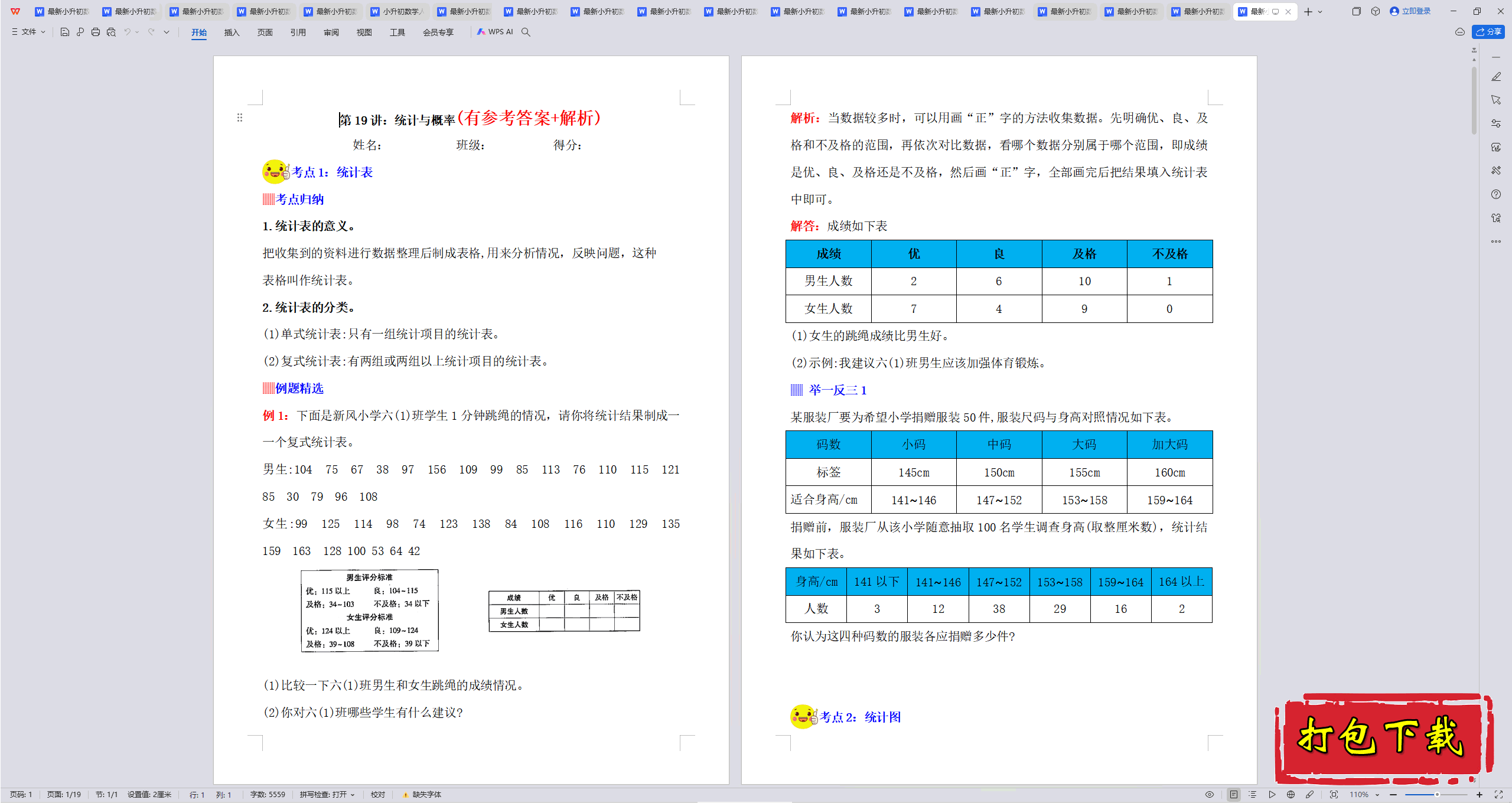
Task: Click the 举一反三 1 heading
Action: pos(838,390)
